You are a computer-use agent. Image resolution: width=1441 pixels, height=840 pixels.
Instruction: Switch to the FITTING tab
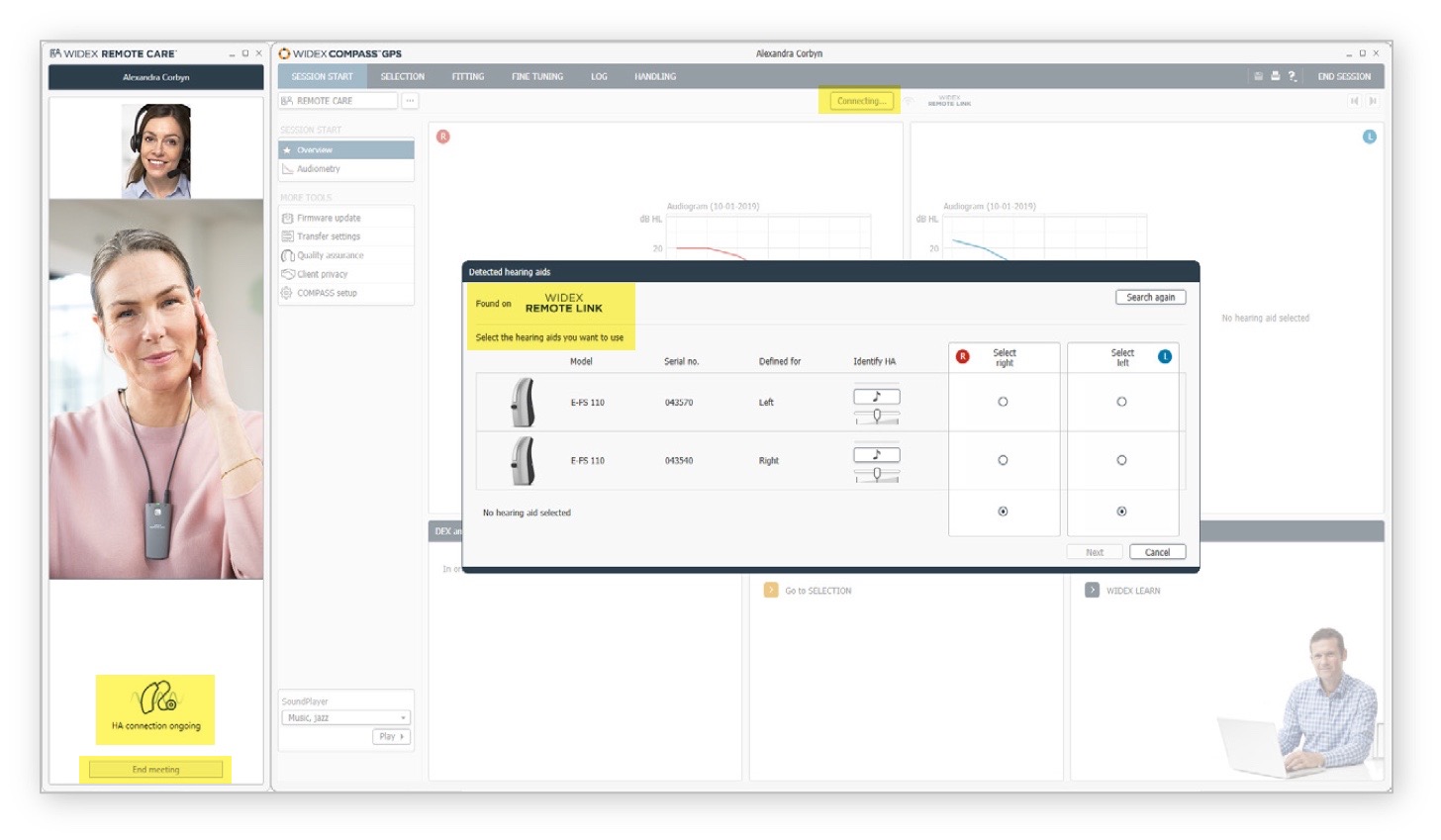[x=468, y=76]
